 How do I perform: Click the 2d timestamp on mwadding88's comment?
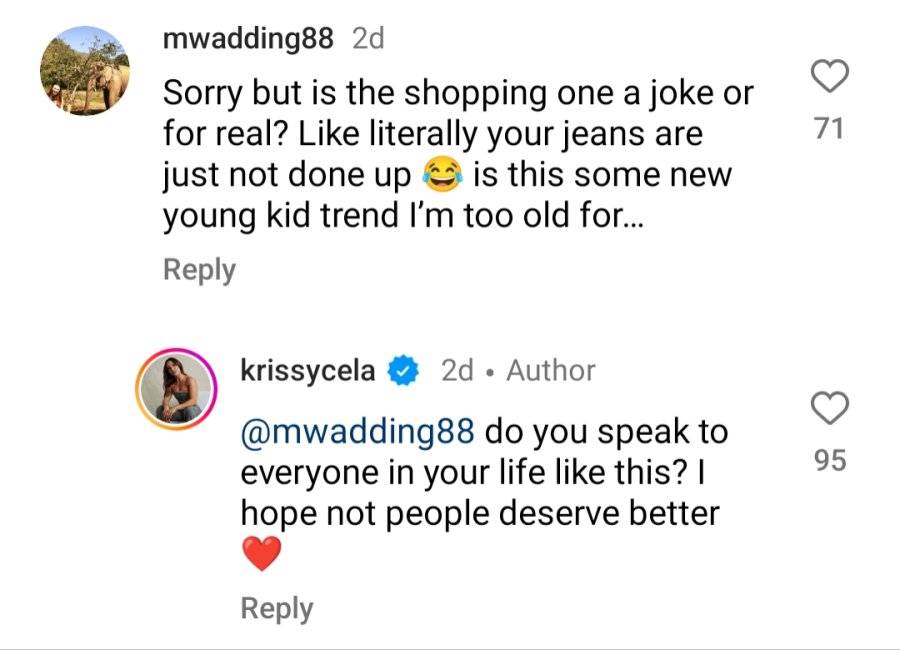pyautogui.click(x=368, y=38)
